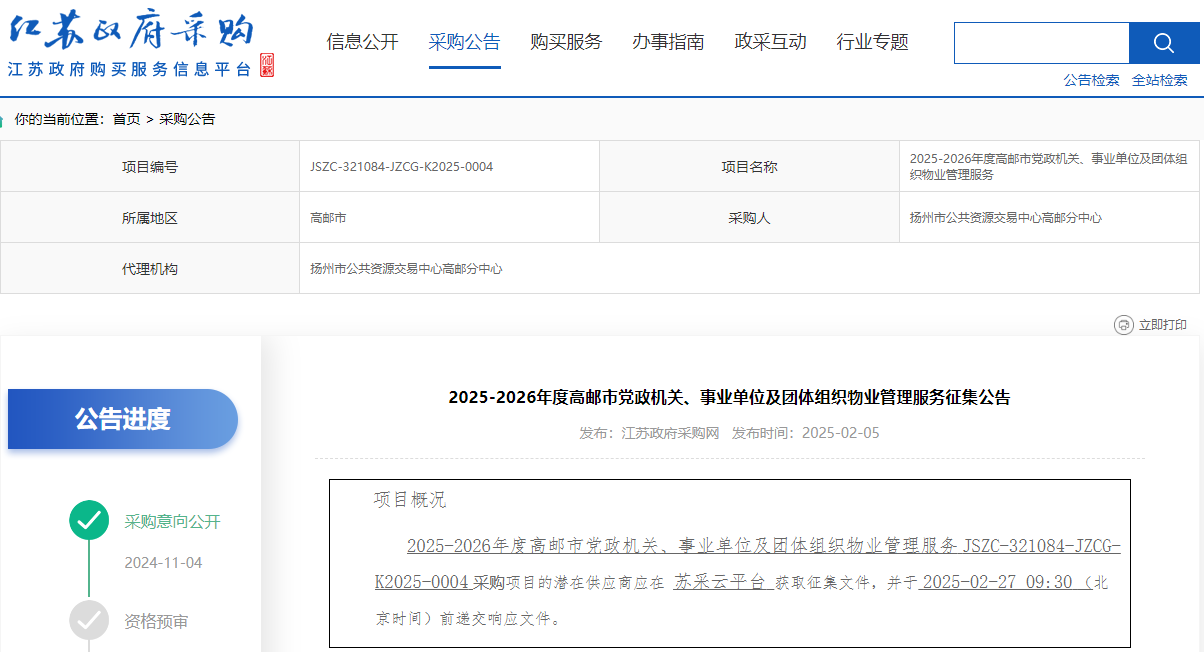
Task: Open the 行业专题 menu
Action: tap(871, 43)
